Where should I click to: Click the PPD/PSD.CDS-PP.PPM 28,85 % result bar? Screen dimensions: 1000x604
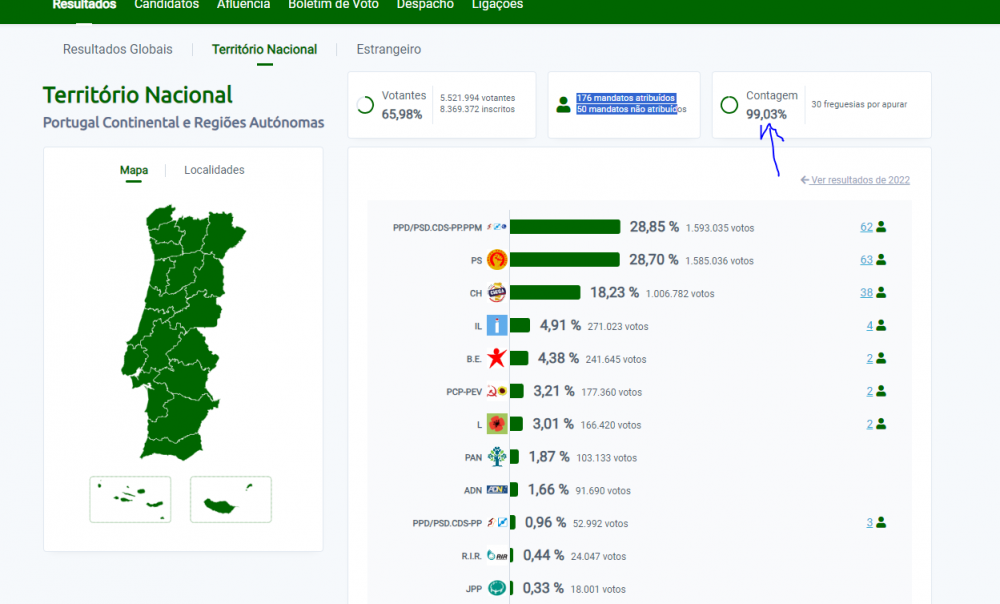(565, 226)
